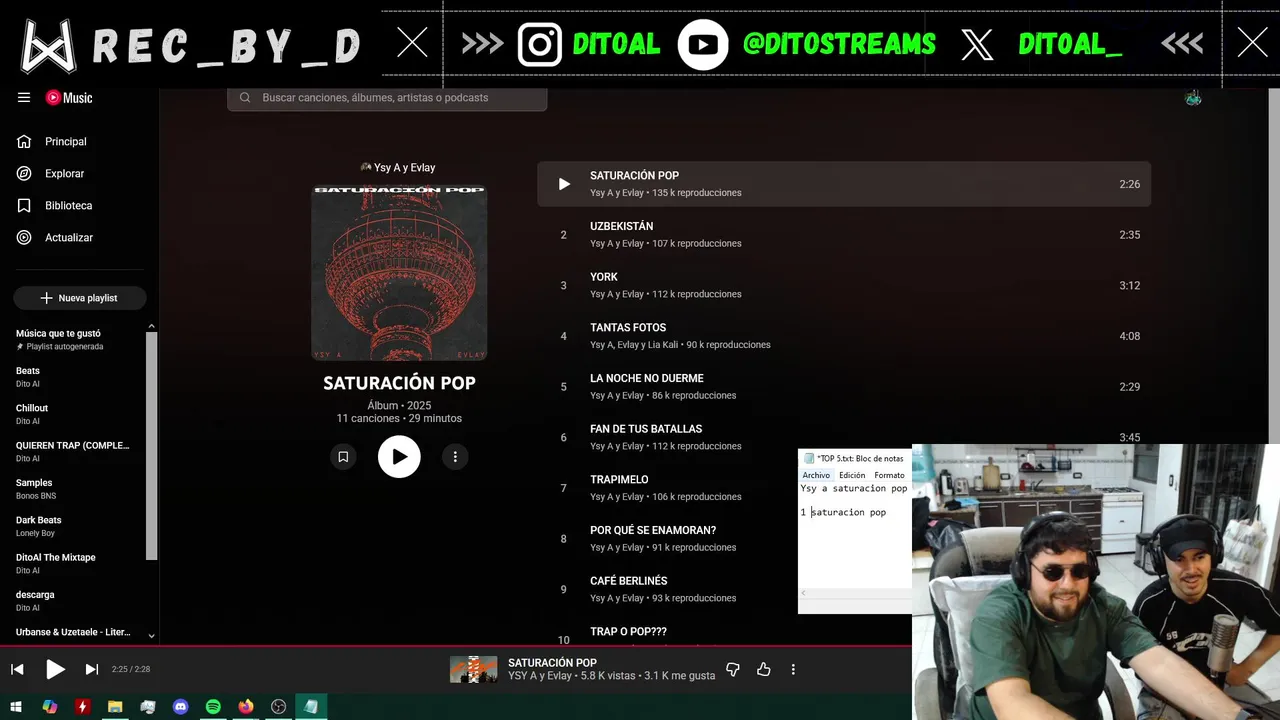Viewport: 1280px width, 720px height.
Task: Open Spotify from the taskbar
Action: coord(213,707)
